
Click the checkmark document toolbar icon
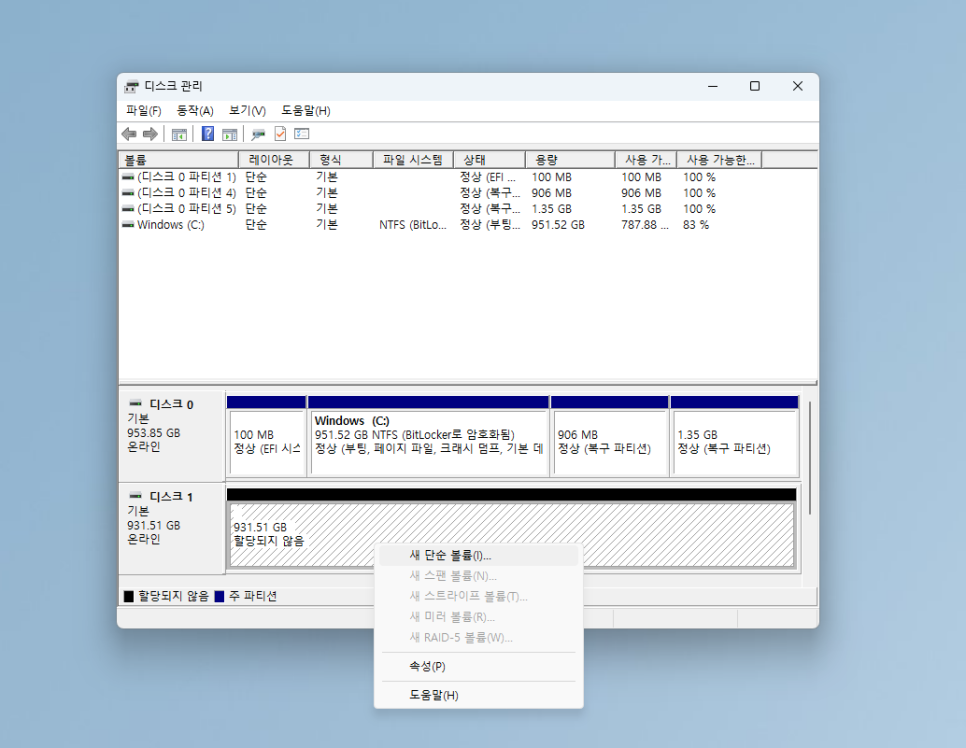tap(280, 134)
